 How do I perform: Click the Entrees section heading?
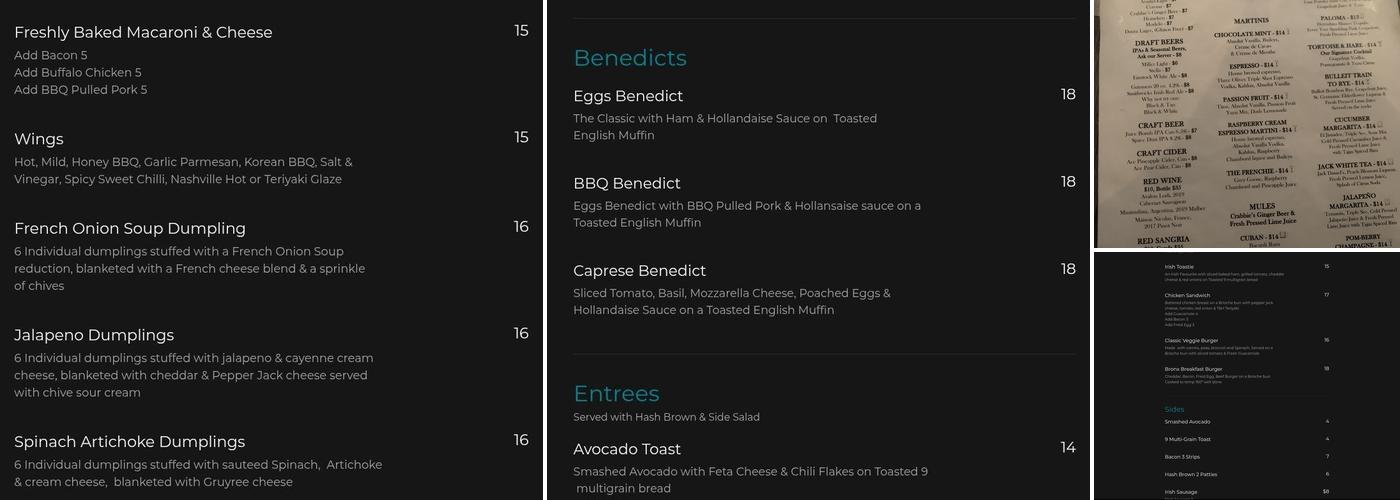click(x=616, y=393)
